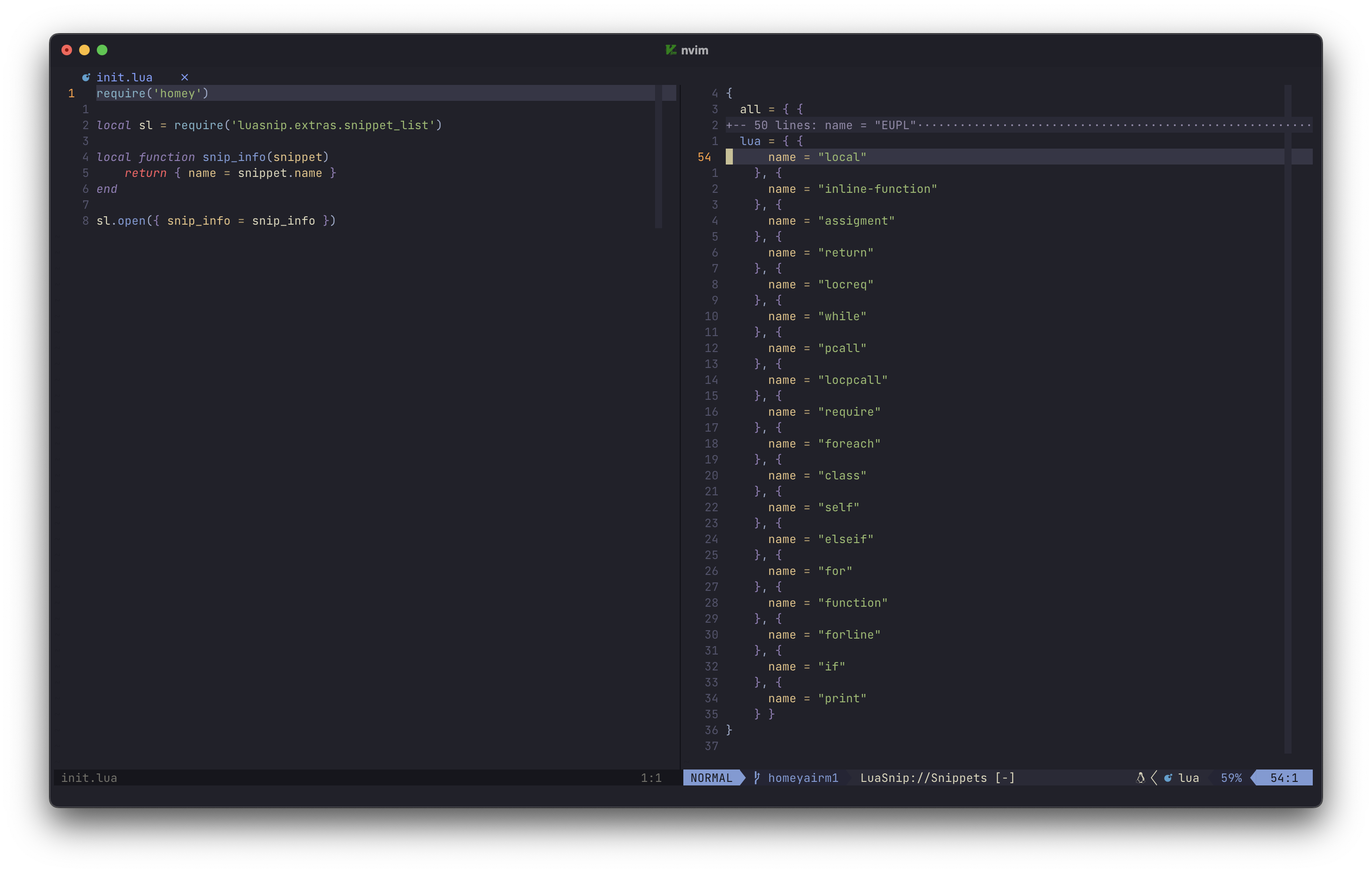Click the nvim logo in the title bar

tap(671, 50)
